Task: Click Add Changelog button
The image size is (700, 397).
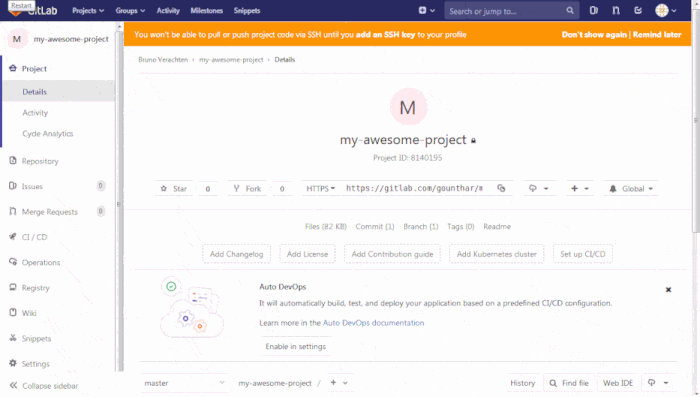Action: pyautogui.click(x=237, y=254)
